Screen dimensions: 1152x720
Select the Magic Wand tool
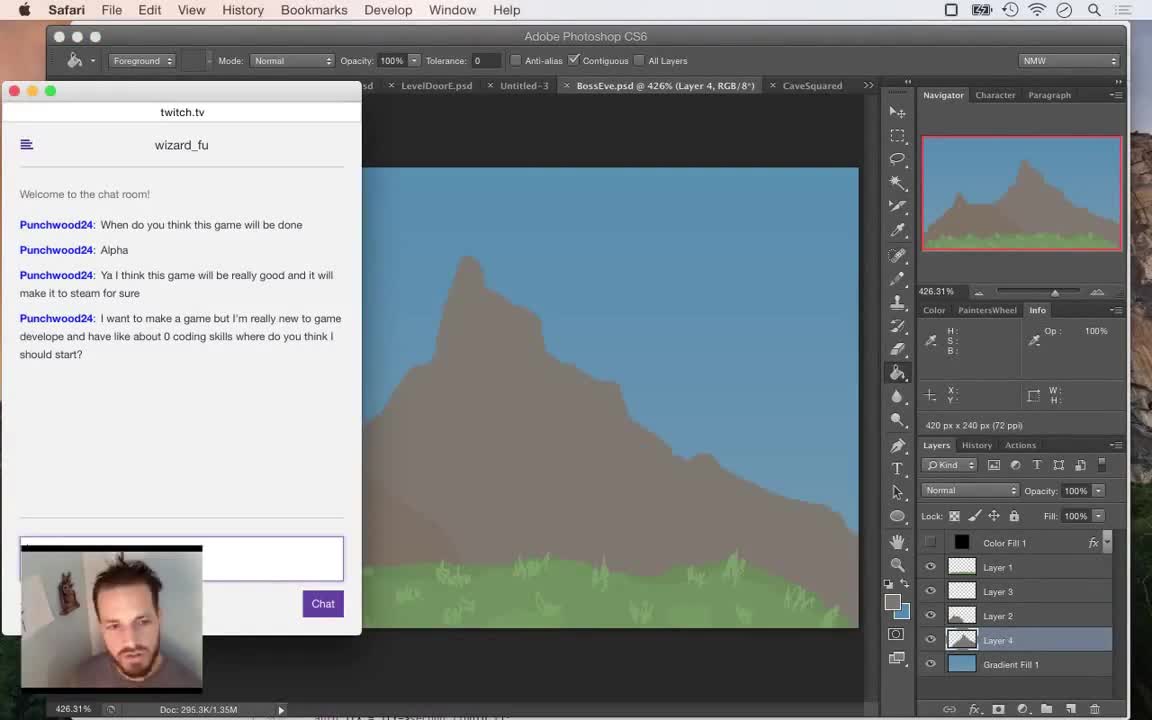(897, 183)
